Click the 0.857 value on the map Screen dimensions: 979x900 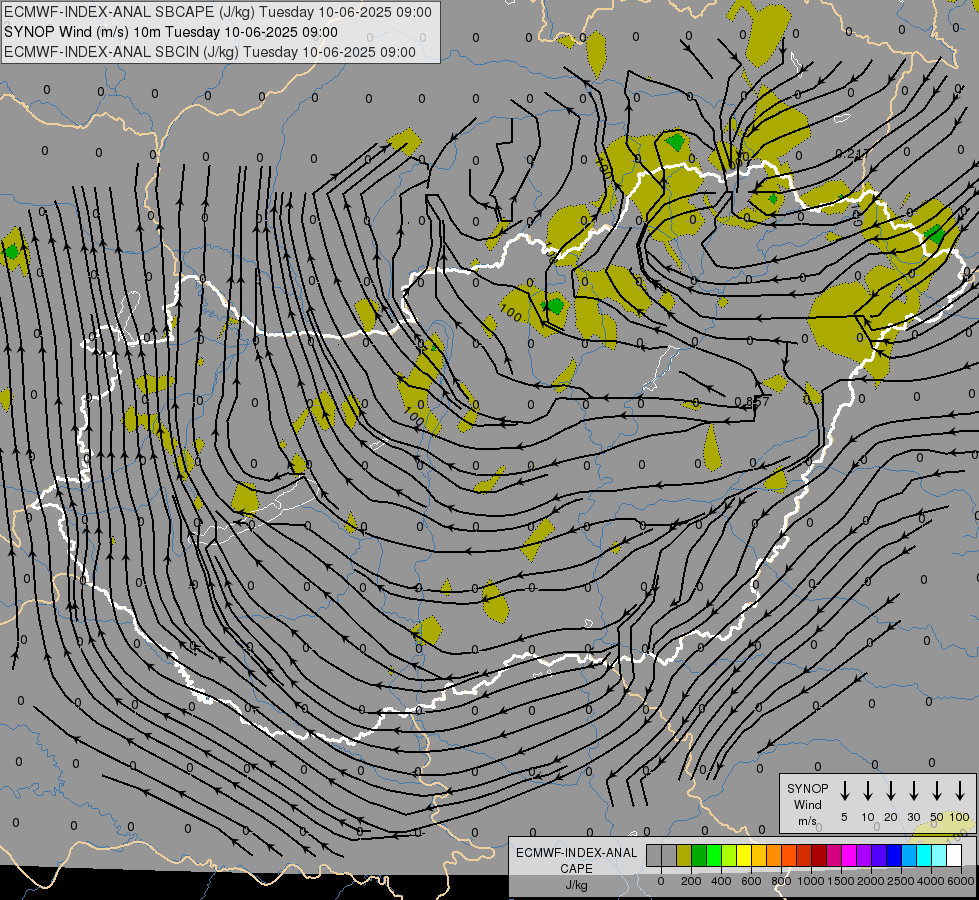pyautogui.click(x=752, y=402)
